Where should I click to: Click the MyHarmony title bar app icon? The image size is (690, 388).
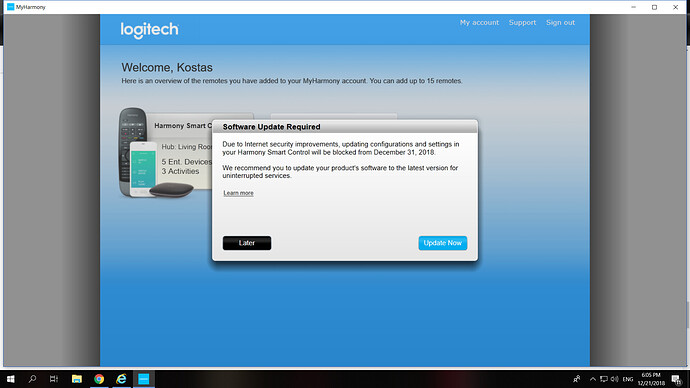pos(11,7)
